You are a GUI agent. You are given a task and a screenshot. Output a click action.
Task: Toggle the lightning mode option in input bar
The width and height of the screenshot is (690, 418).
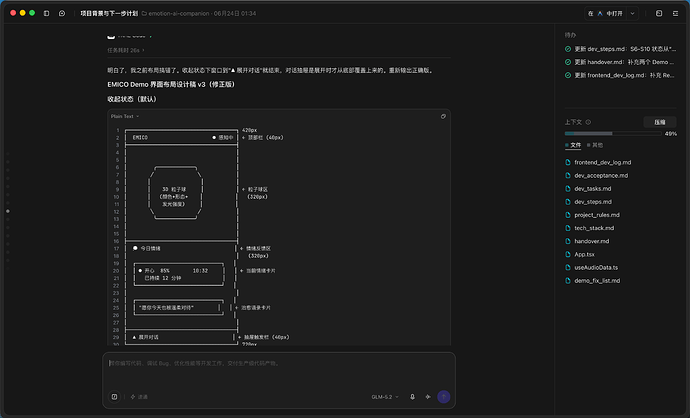coord(139,396)
